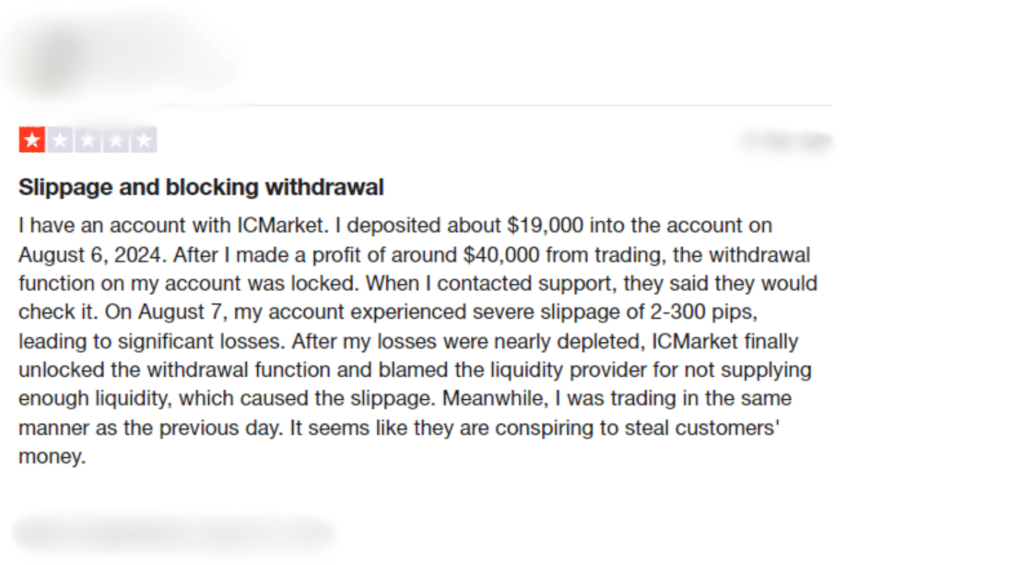
Task: Select the third grey rating star
Action: click(88, 140)
